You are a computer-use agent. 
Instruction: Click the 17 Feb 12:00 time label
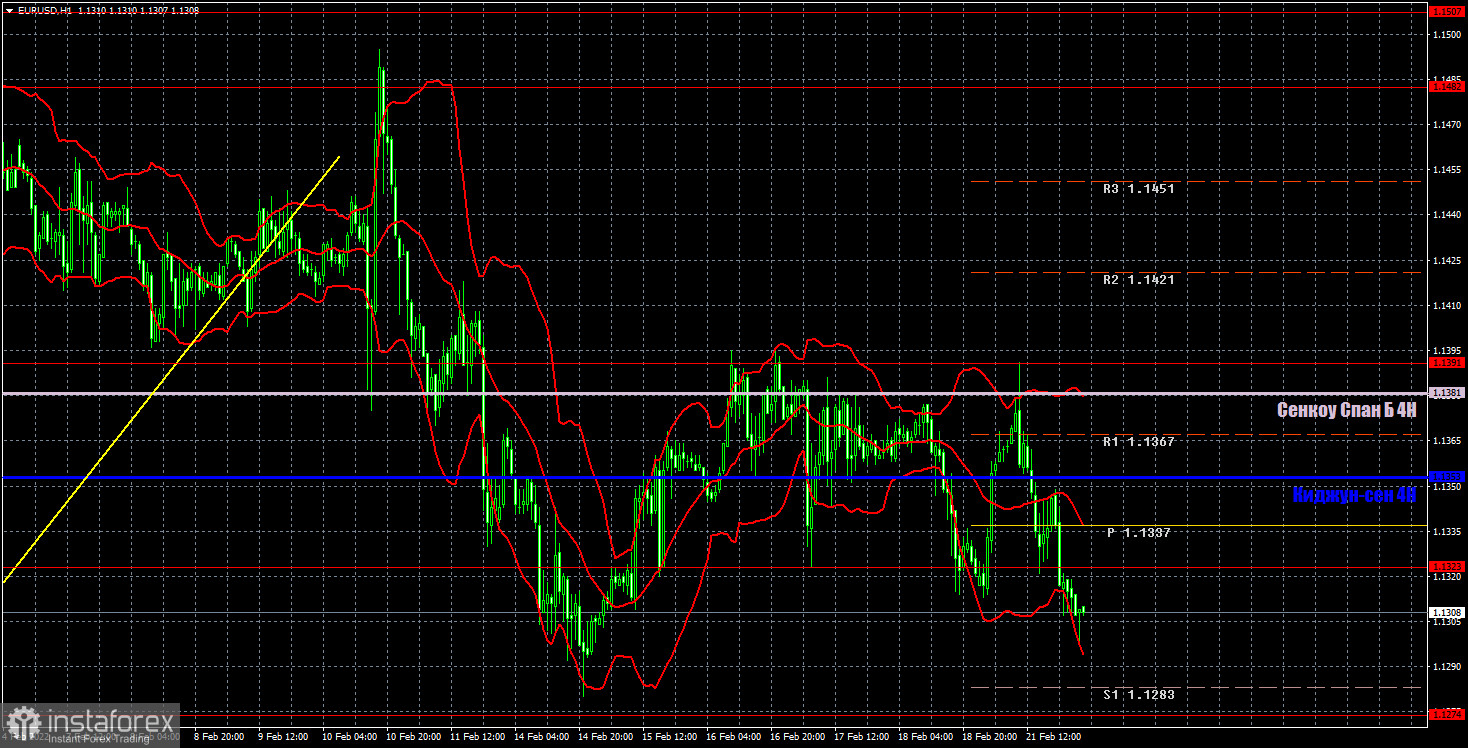point(861,738)
